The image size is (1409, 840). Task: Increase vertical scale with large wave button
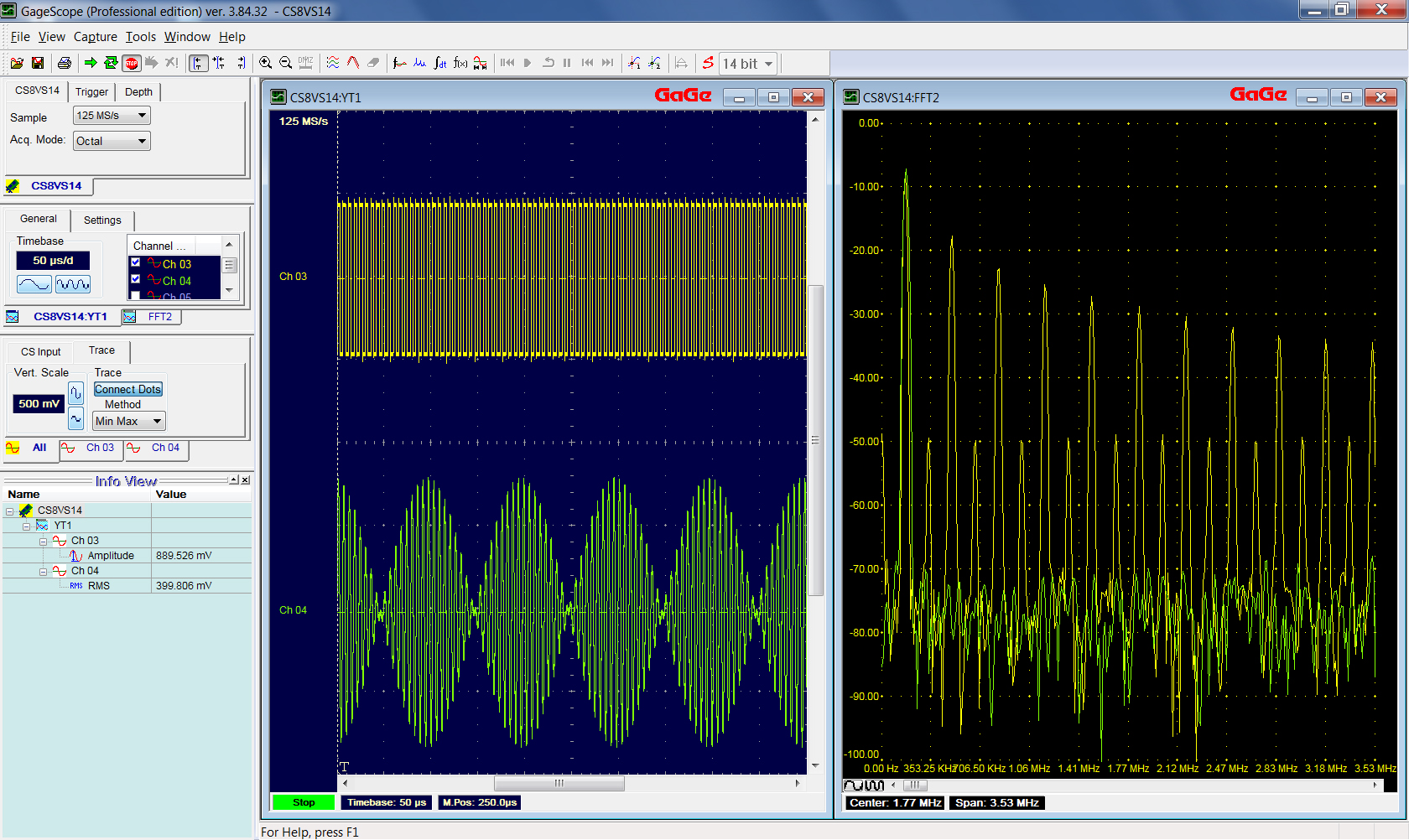75,392
